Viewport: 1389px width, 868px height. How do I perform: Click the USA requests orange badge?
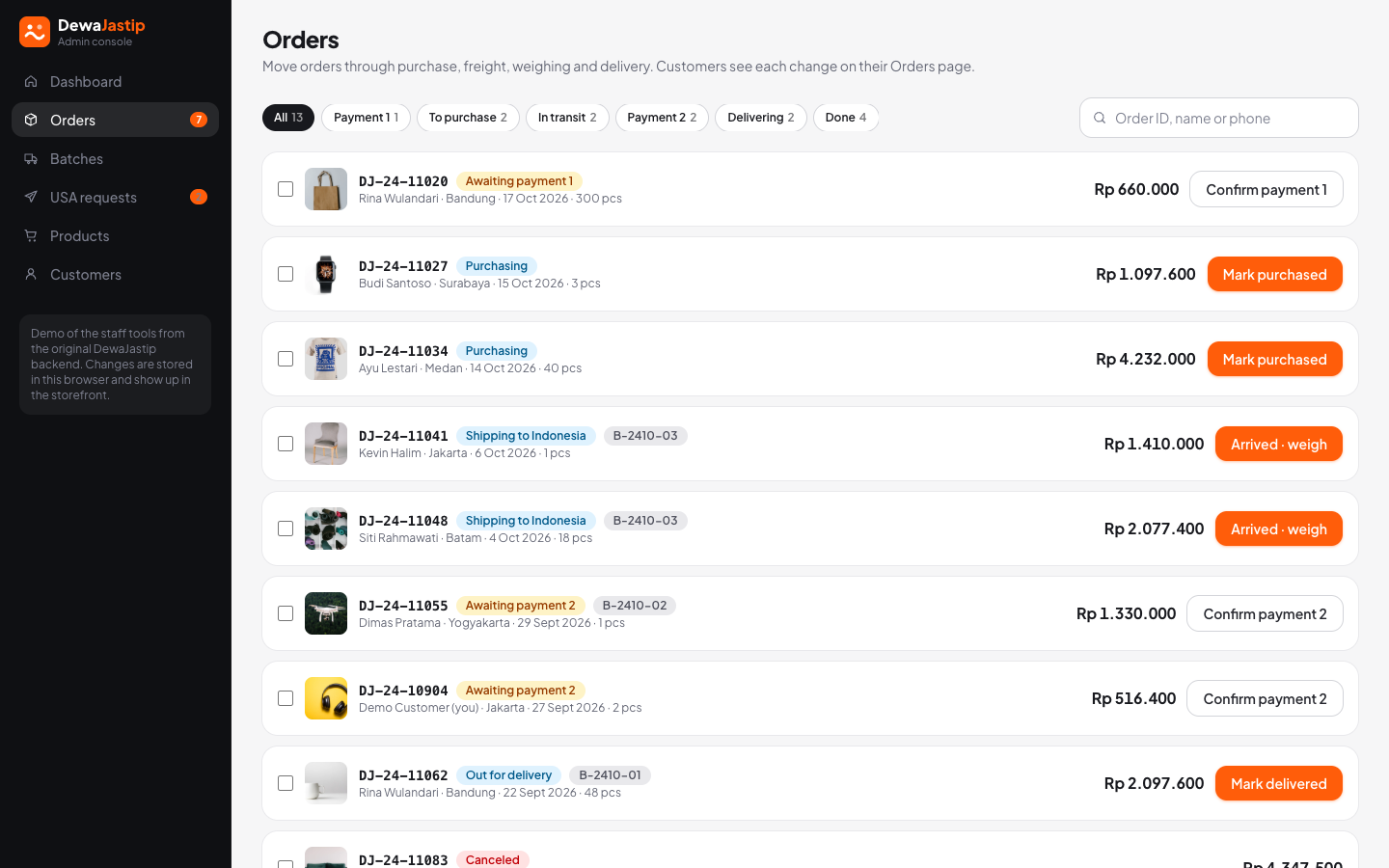pyautogui.click(x=199, y=197)
